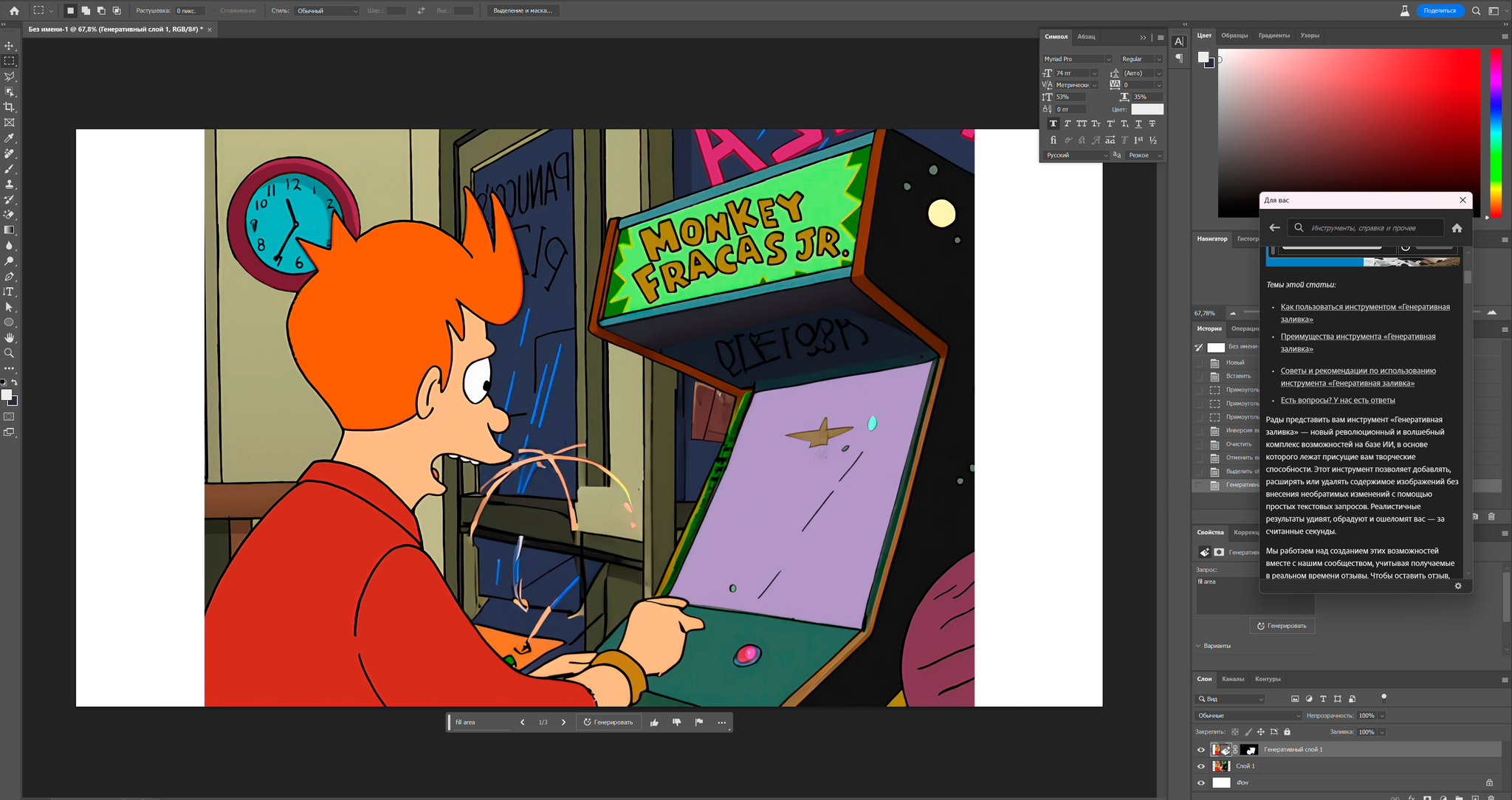Viewport: 1512px width, 800px height.
Task: Click thumbs down on contextual taskbar
Action: [x=677, y=723]
